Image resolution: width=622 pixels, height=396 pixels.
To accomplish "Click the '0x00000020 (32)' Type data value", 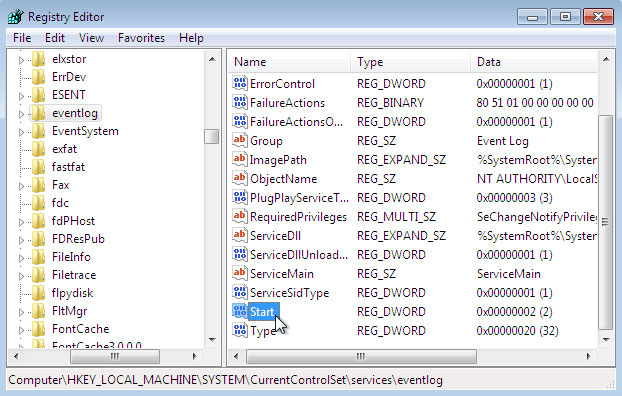I will [517, 331].
